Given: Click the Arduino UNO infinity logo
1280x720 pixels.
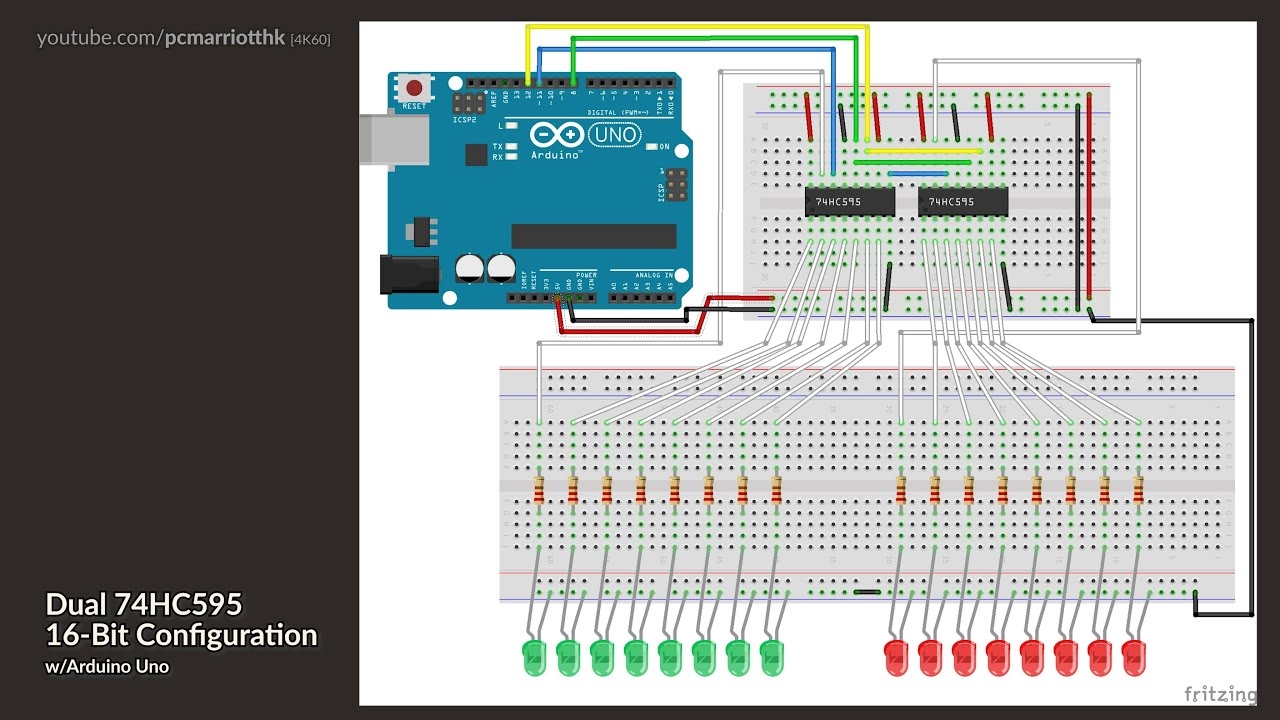Looking at the screenshot, I should pyautogui.click(x=557, y=134).
